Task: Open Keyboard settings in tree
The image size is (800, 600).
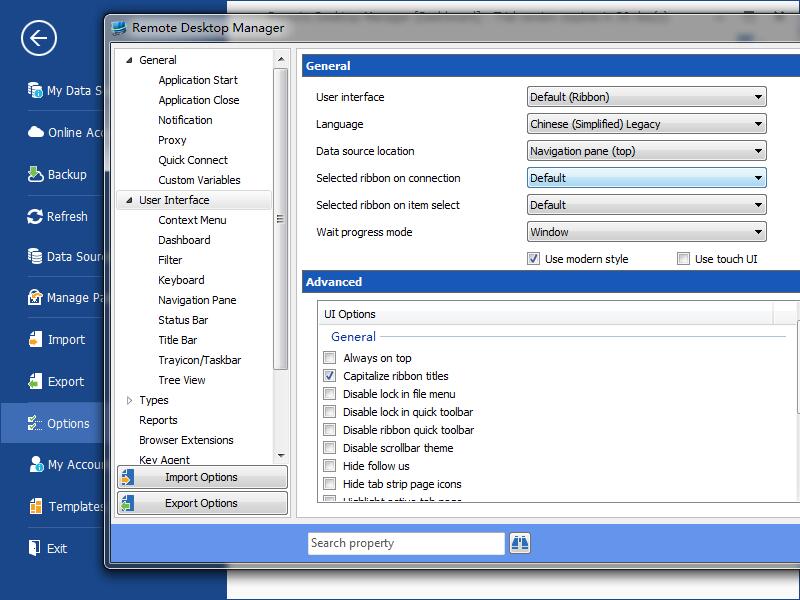Action: tap(181, 280)
